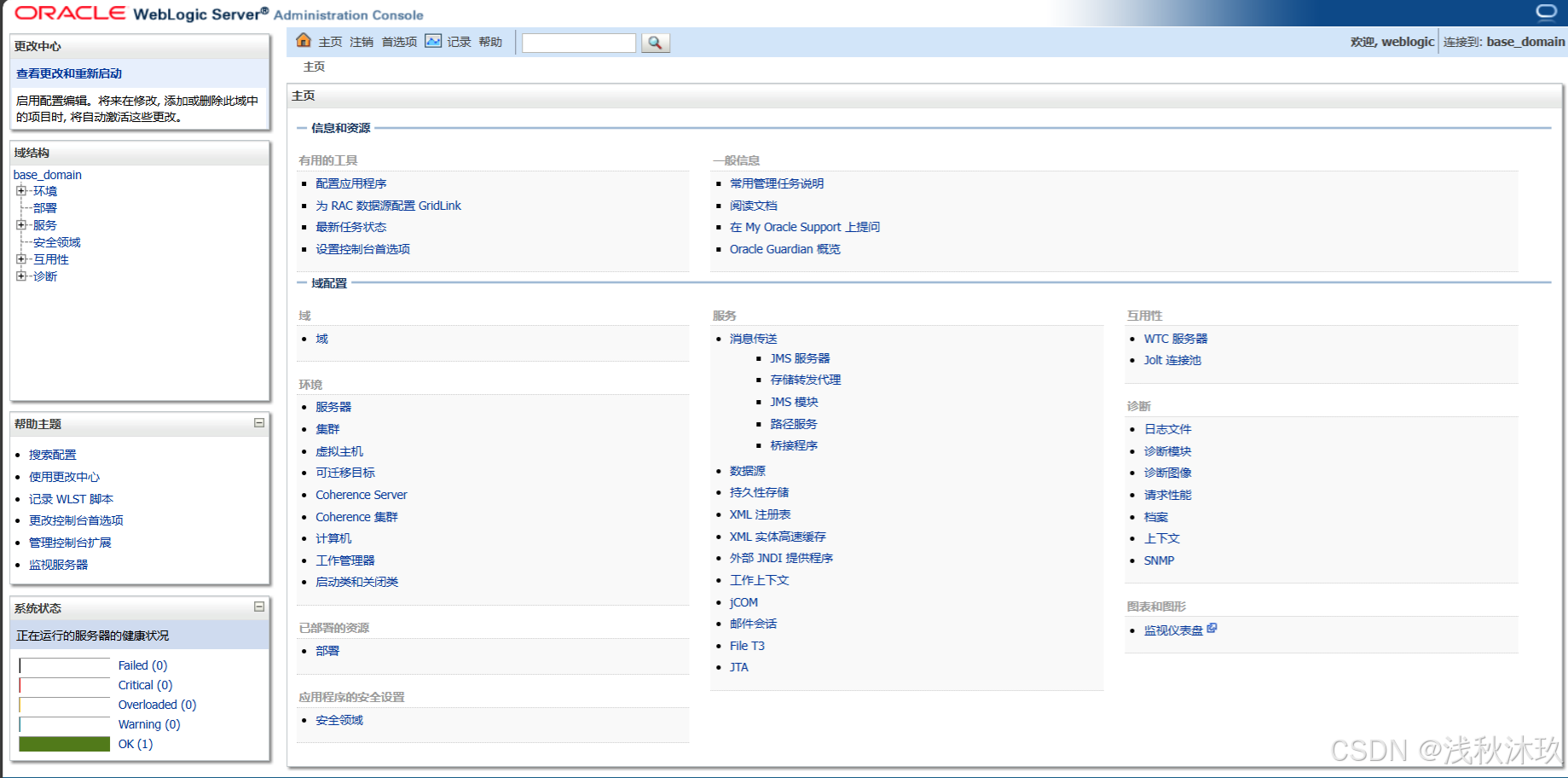Open the 记录 chart icon in toolbar
The image size is (1568, 778).
pyautogui.click(x=435, y=40)
